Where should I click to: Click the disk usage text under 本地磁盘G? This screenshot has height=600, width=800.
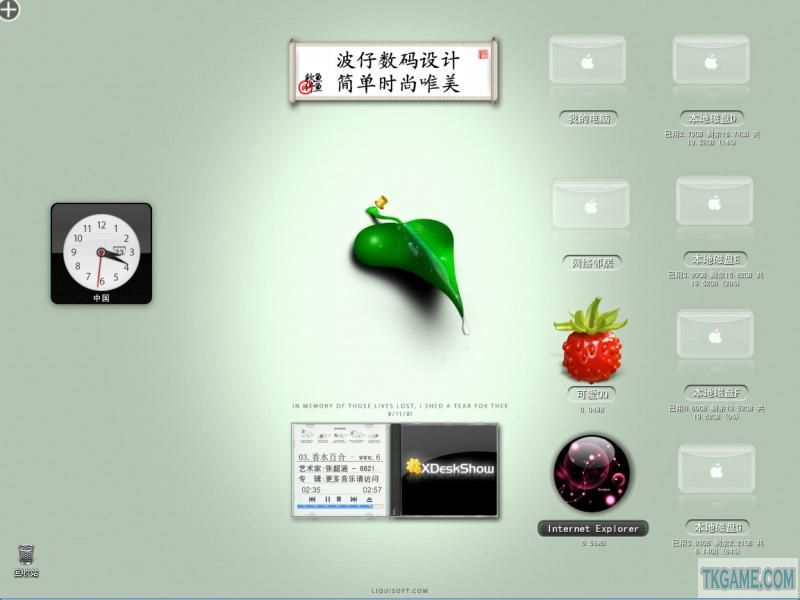point(717,547)
